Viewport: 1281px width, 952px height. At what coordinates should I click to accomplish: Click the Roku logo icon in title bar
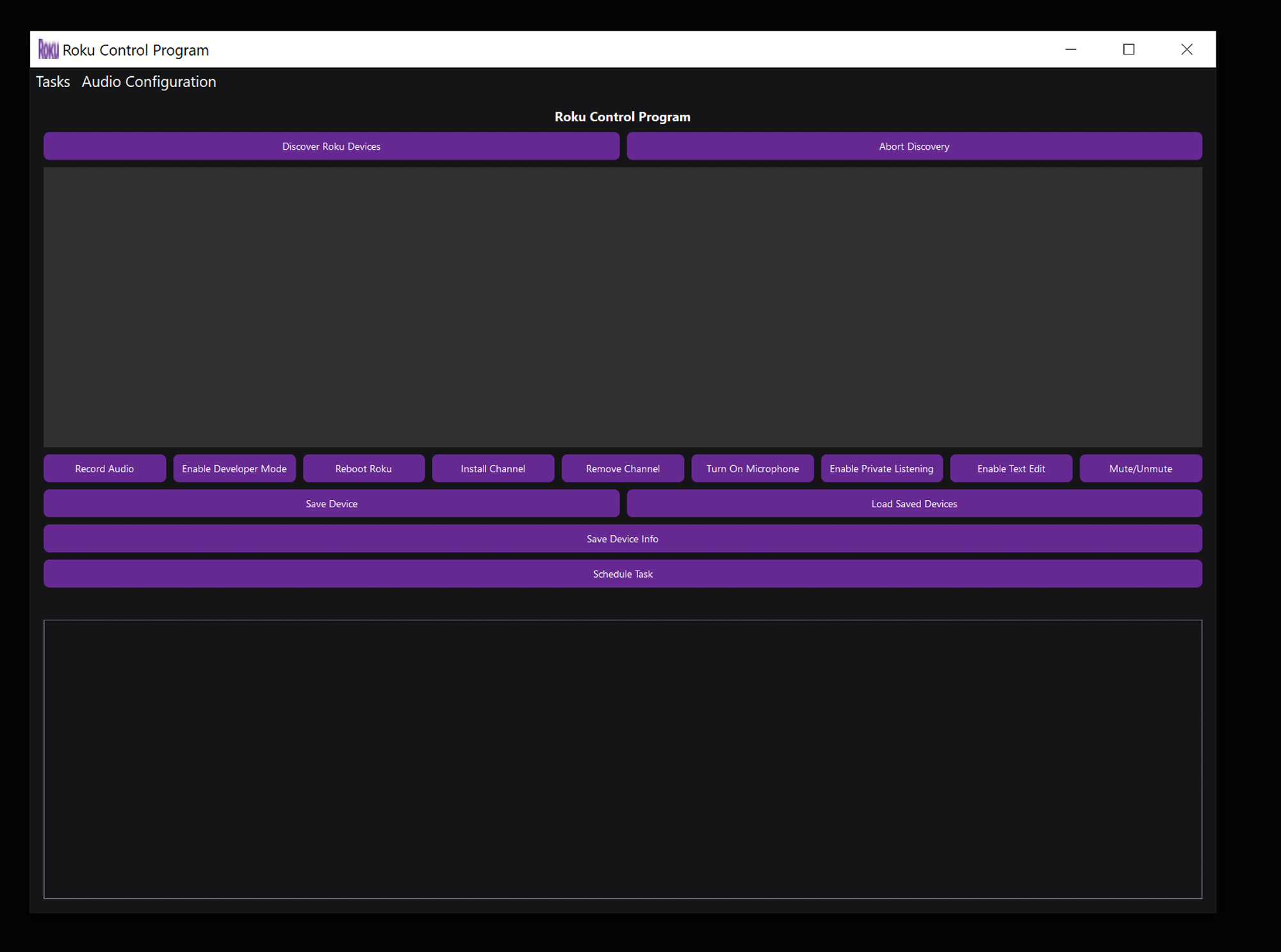[48, 49]
